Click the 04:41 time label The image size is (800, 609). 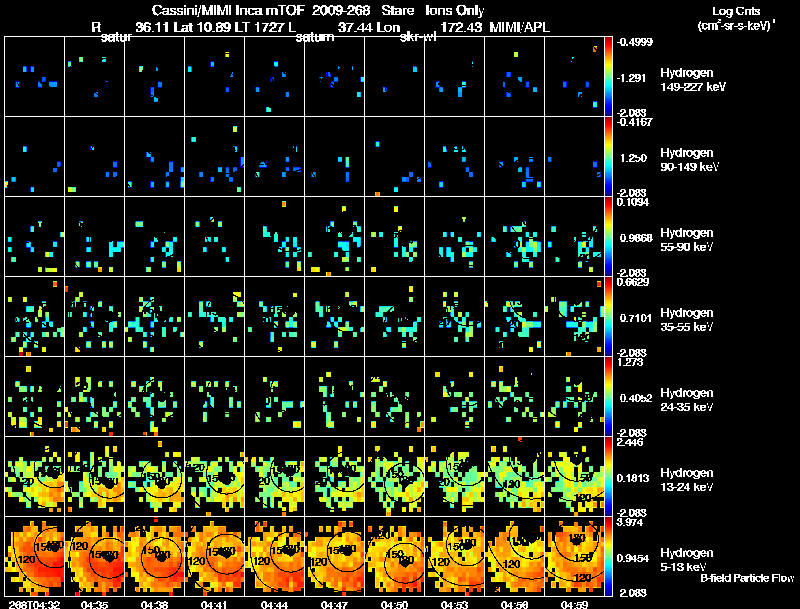[x=214, y=605]
